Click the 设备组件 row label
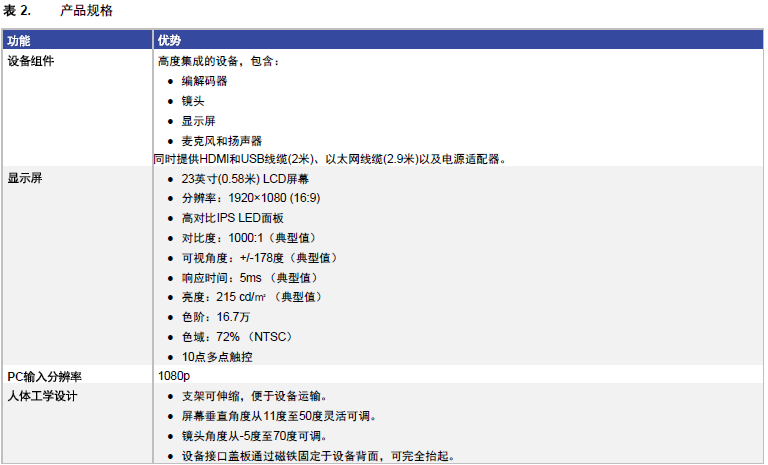Image resolution: width=768 pixels, height=465 pixels. [31, 61]
